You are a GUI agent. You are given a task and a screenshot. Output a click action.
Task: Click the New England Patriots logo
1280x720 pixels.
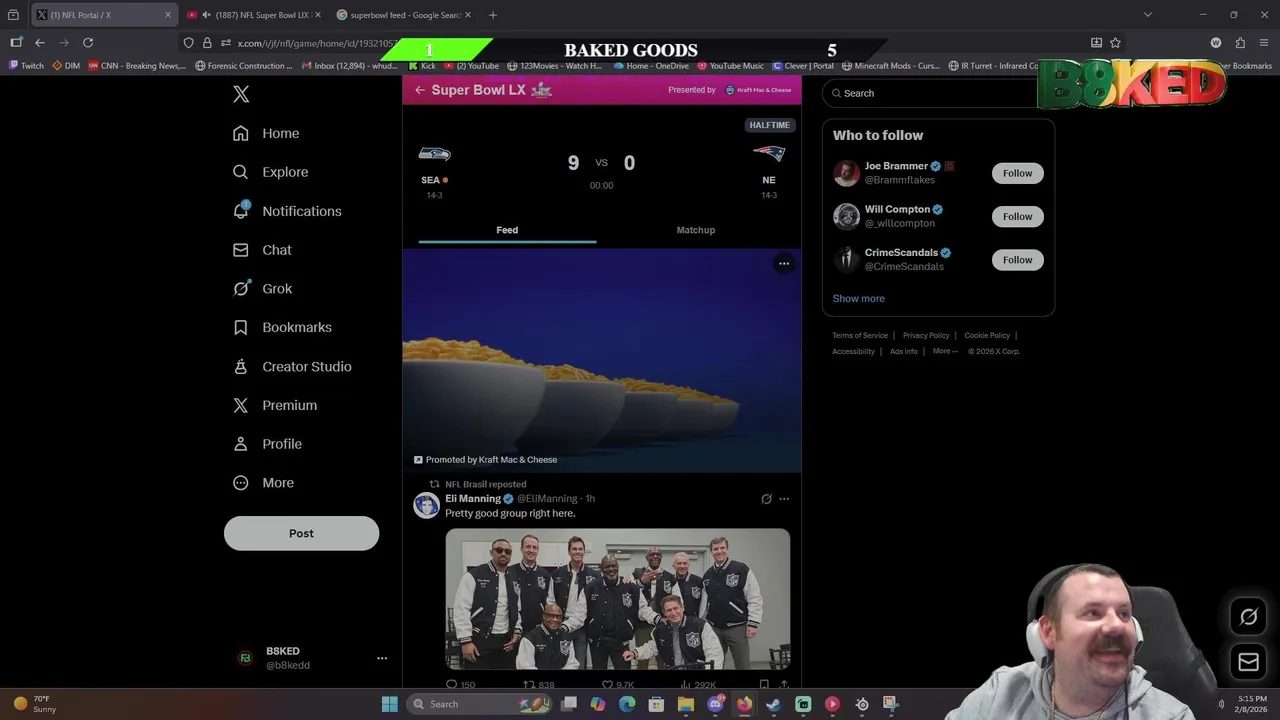tap(769, 154)
